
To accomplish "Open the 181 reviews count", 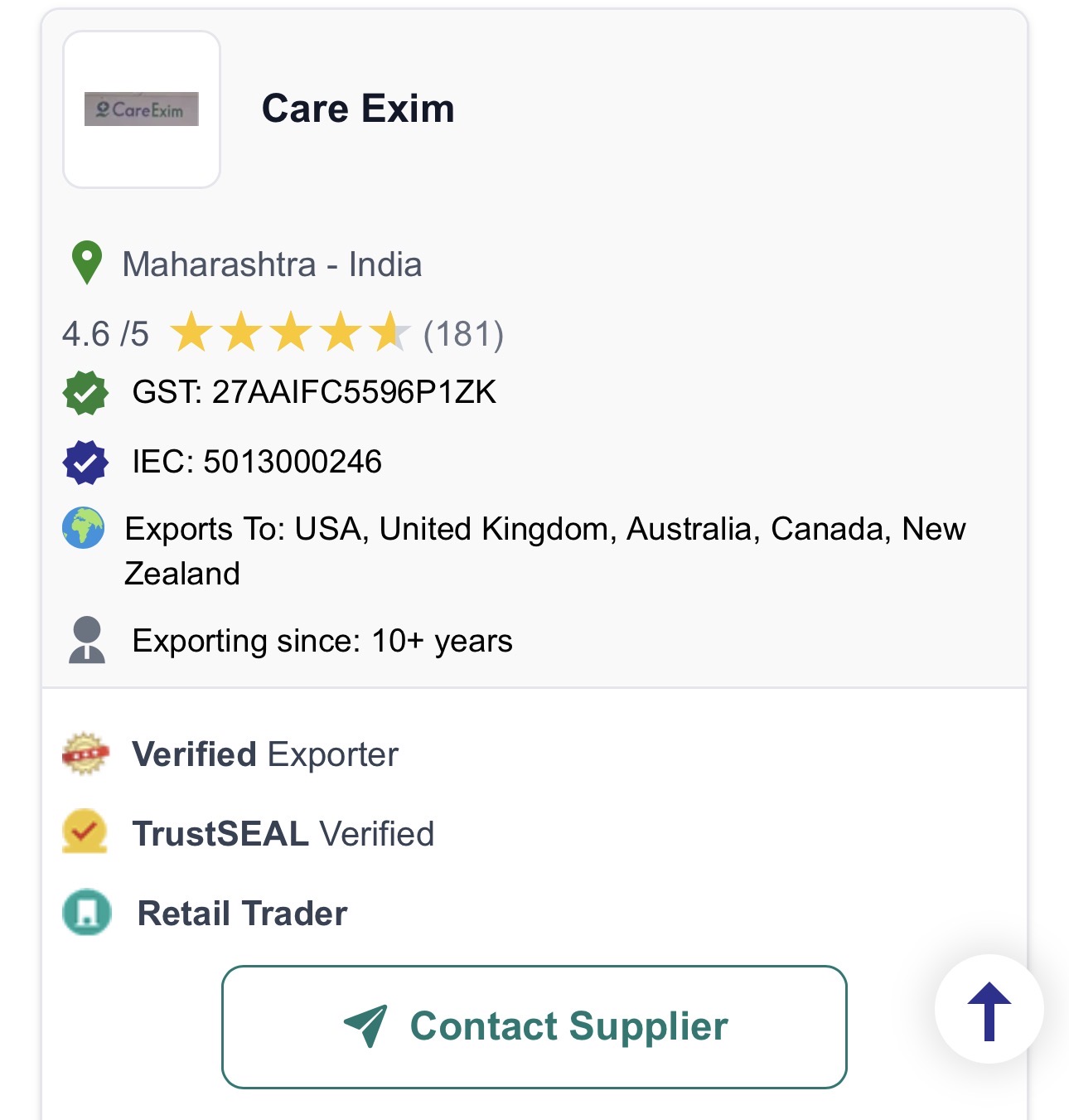I will (463, 334).
